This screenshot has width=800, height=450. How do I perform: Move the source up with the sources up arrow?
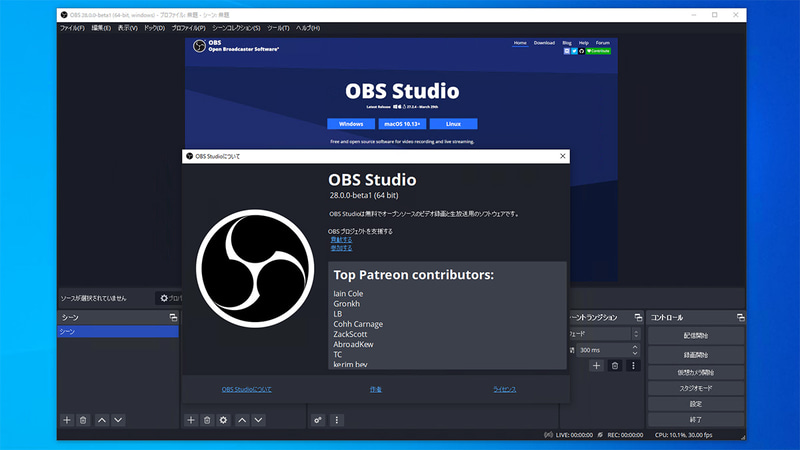242,420
